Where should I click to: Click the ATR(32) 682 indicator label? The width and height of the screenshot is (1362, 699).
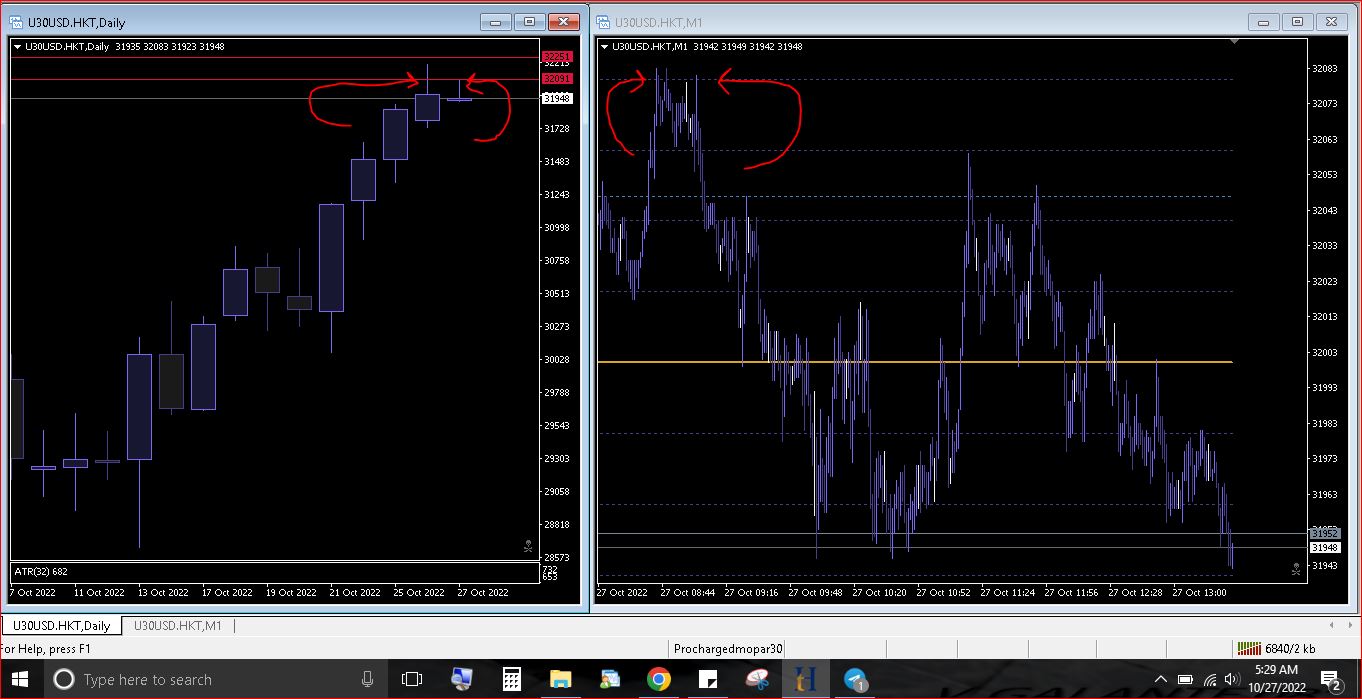[41, 571]
